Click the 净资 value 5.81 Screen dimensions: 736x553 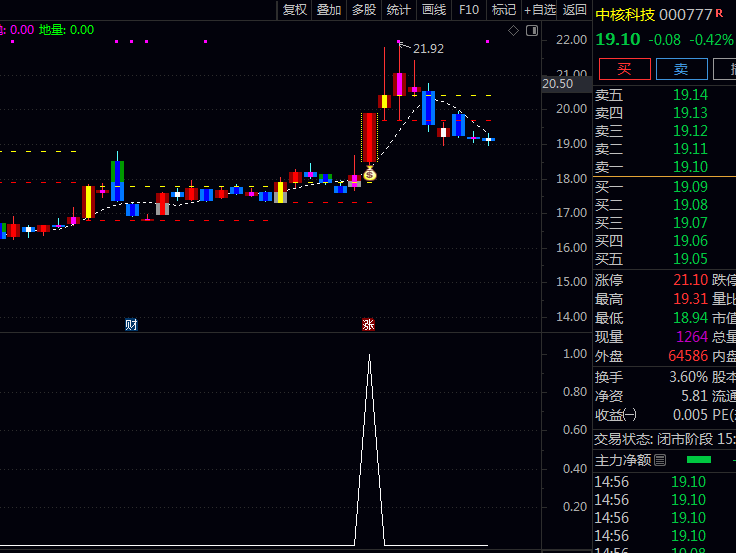coord(694,396)
